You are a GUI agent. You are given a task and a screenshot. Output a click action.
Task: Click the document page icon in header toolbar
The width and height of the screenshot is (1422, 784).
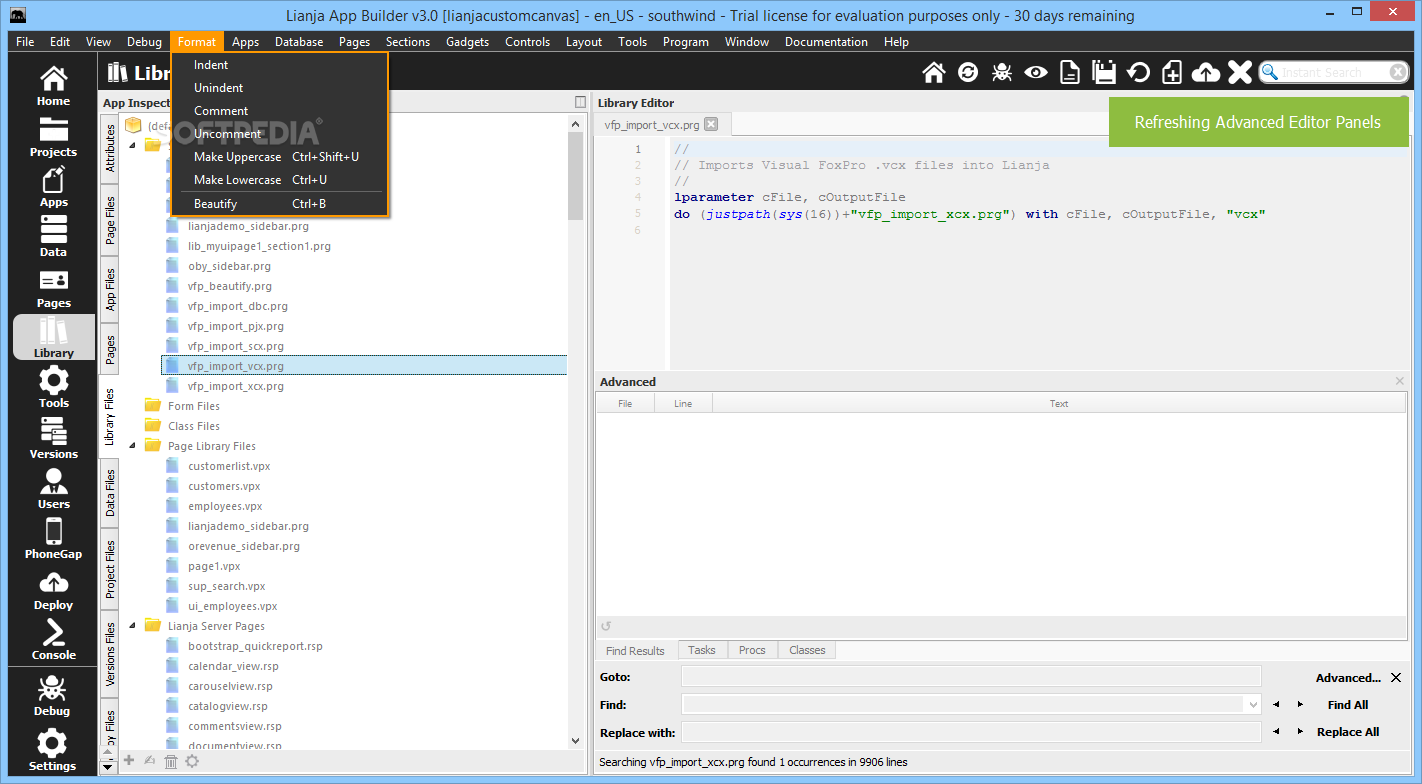tap(1070, 72)
